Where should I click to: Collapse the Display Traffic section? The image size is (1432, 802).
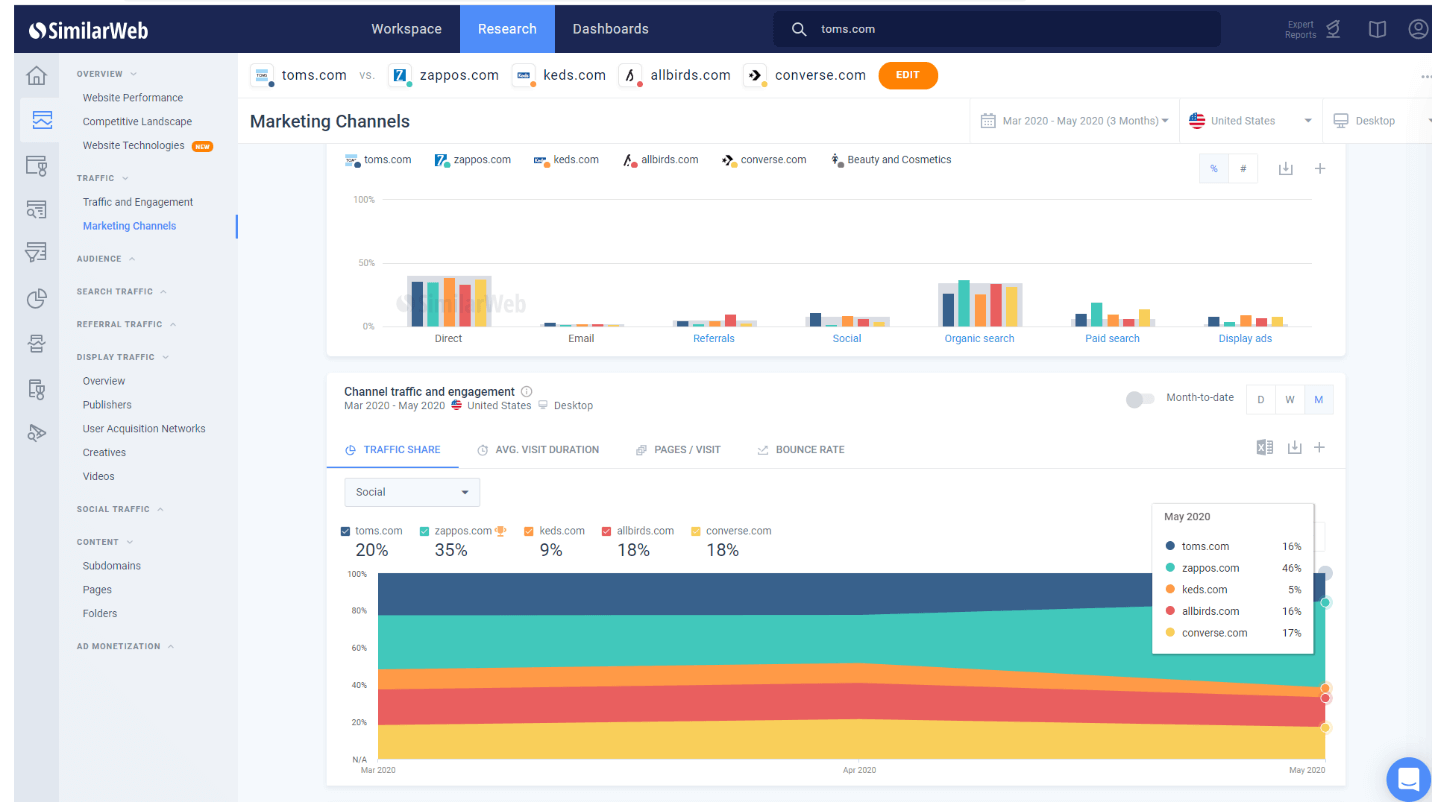tap(123, 357)
